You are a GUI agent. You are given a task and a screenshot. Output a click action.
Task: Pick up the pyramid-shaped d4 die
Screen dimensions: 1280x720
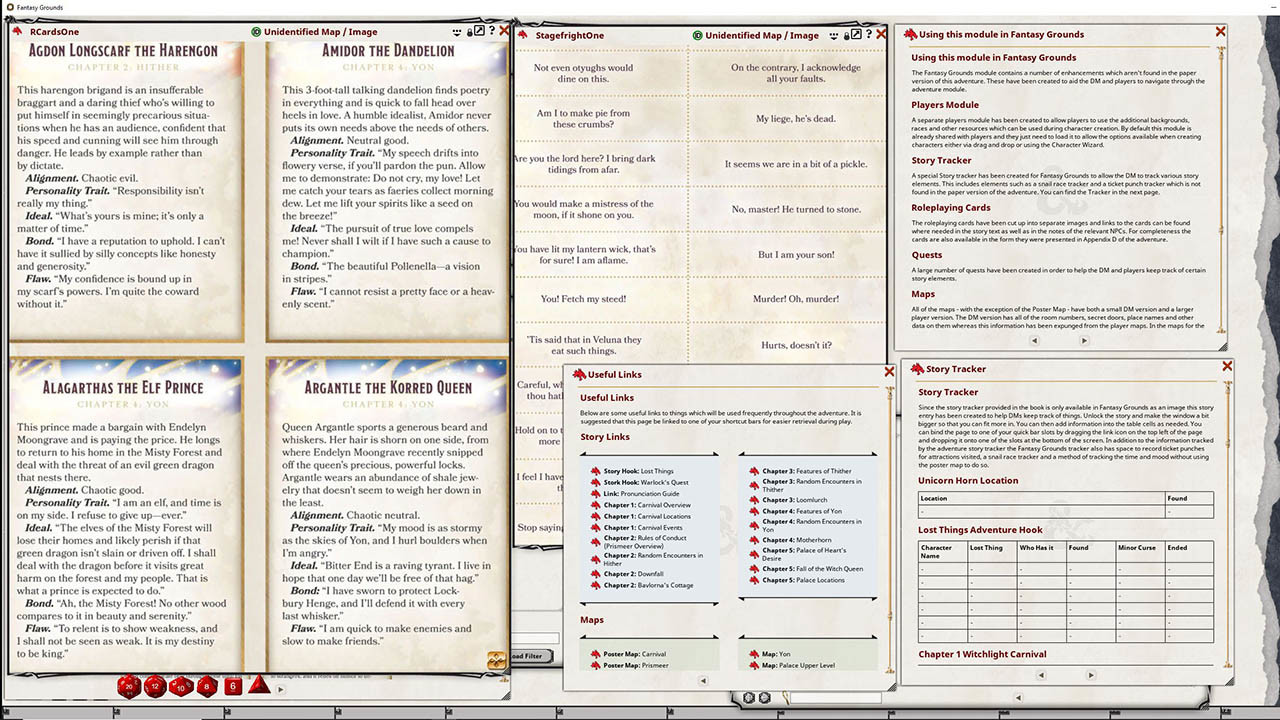click(x=257, y=686)
